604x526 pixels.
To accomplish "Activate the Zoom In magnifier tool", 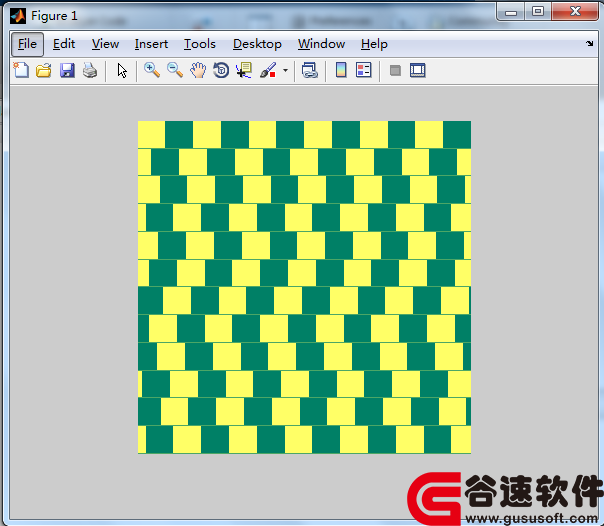I will 152,70.
